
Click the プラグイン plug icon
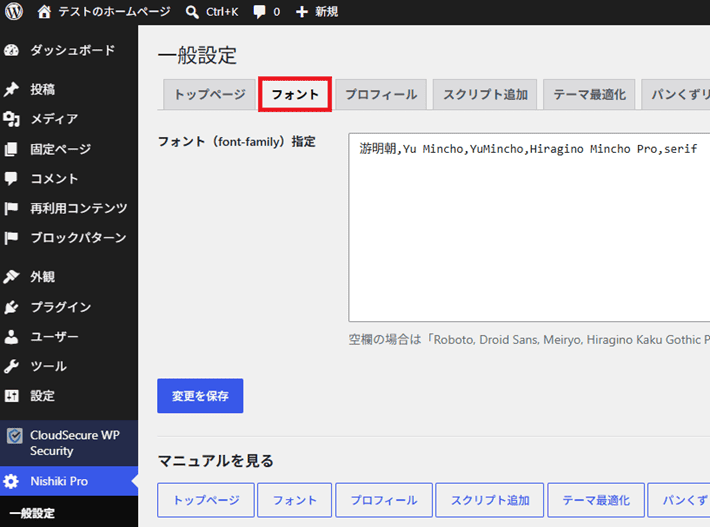coord(11,307)
